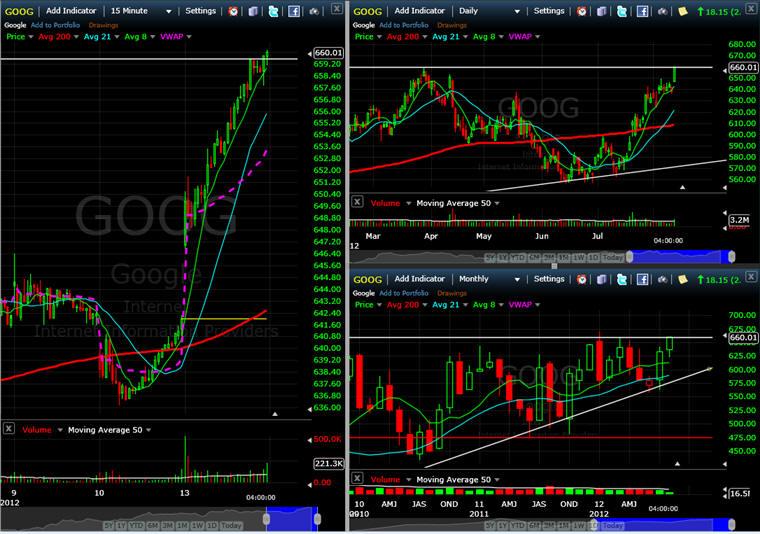This screenshot has height=534, width=760.
Task: Click 3.2M volume label in Daily chart
Action: click(x=739, y=220)
